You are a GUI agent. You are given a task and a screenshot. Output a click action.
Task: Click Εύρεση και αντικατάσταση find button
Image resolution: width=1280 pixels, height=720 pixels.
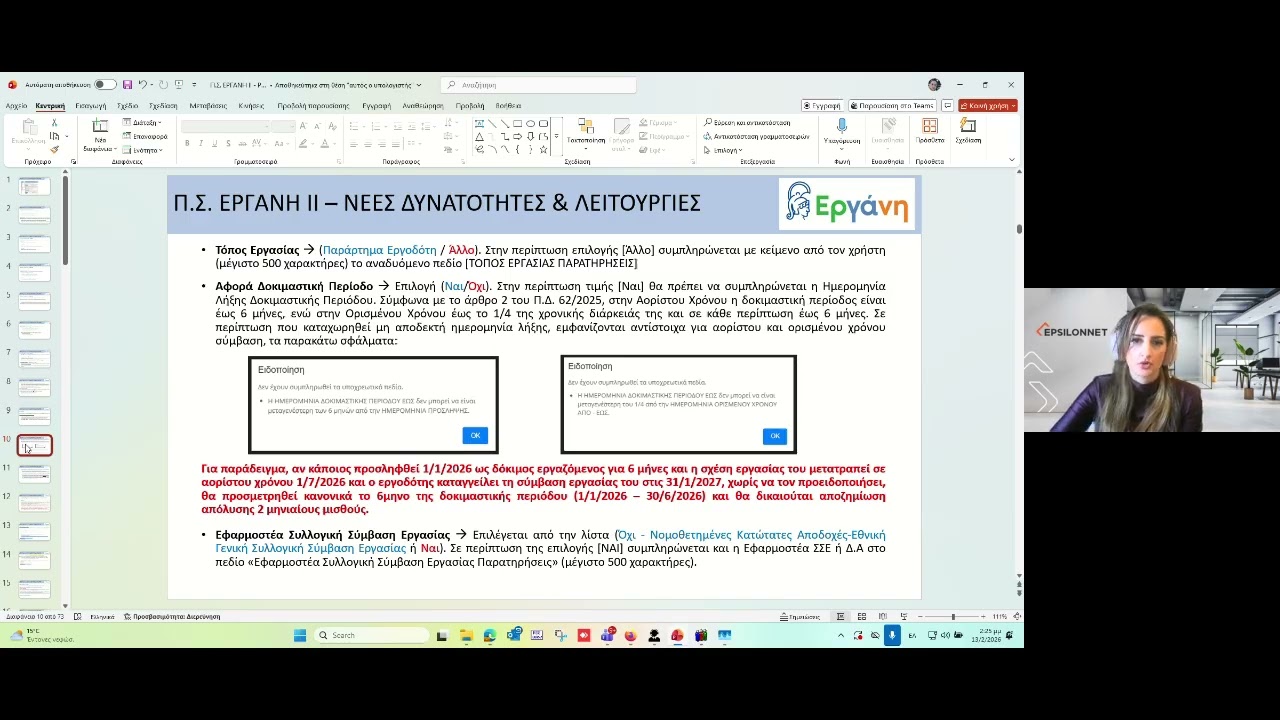pyautogui.click(x=747, y=123)
